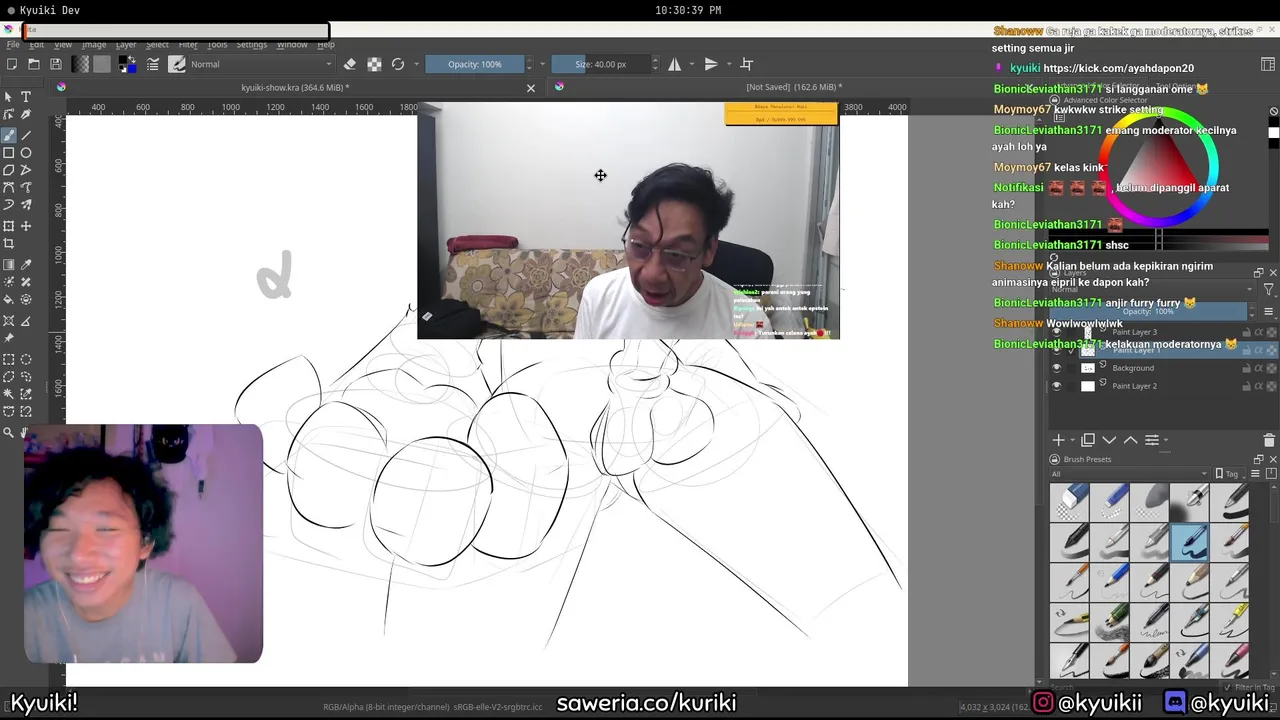The width and height of the screenshot is (1280, 720).
Task: Select the Reference Images pin tool
Action: click(x=9, y=339)
